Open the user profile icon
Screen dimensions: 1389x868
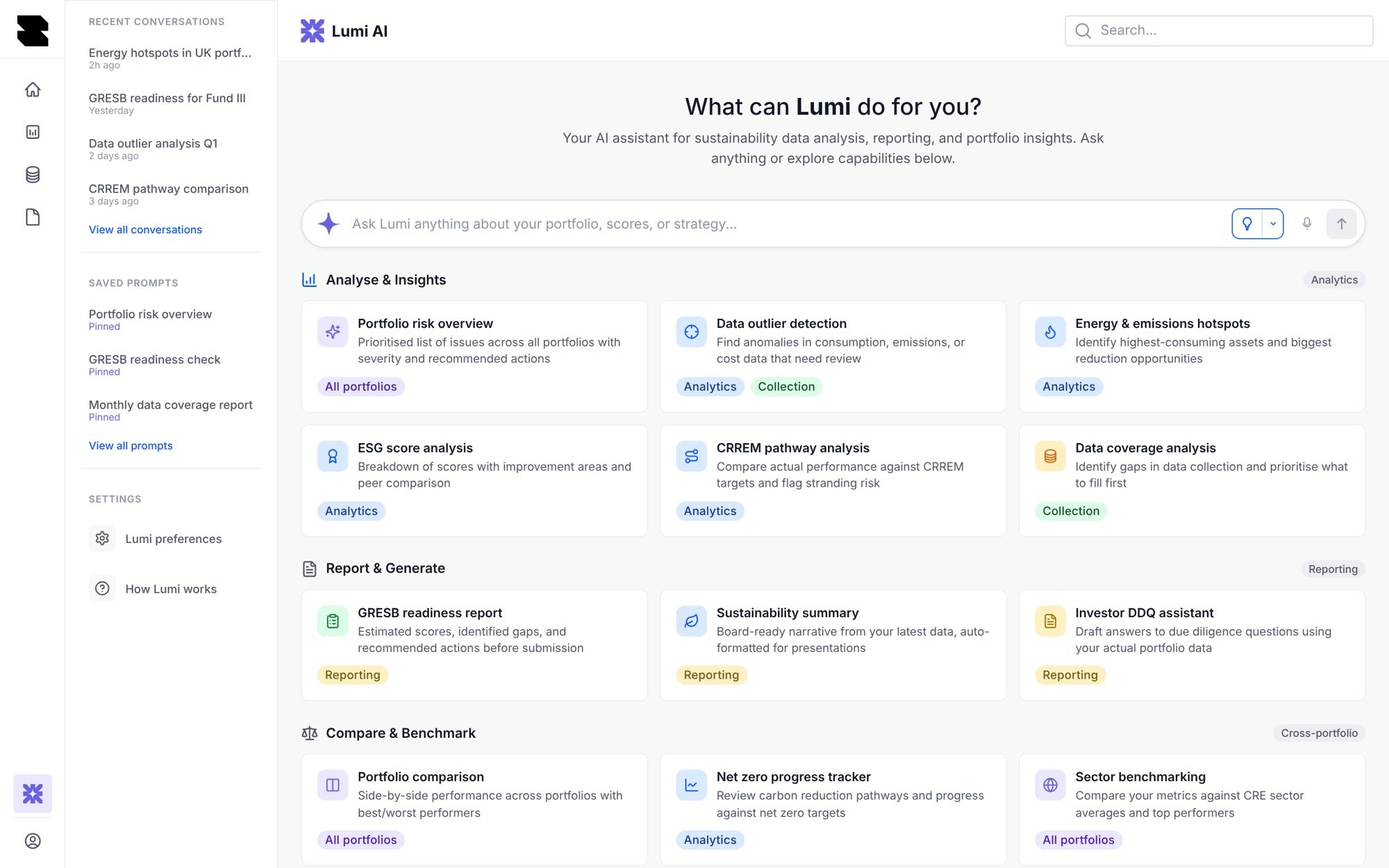click(33, 841)
